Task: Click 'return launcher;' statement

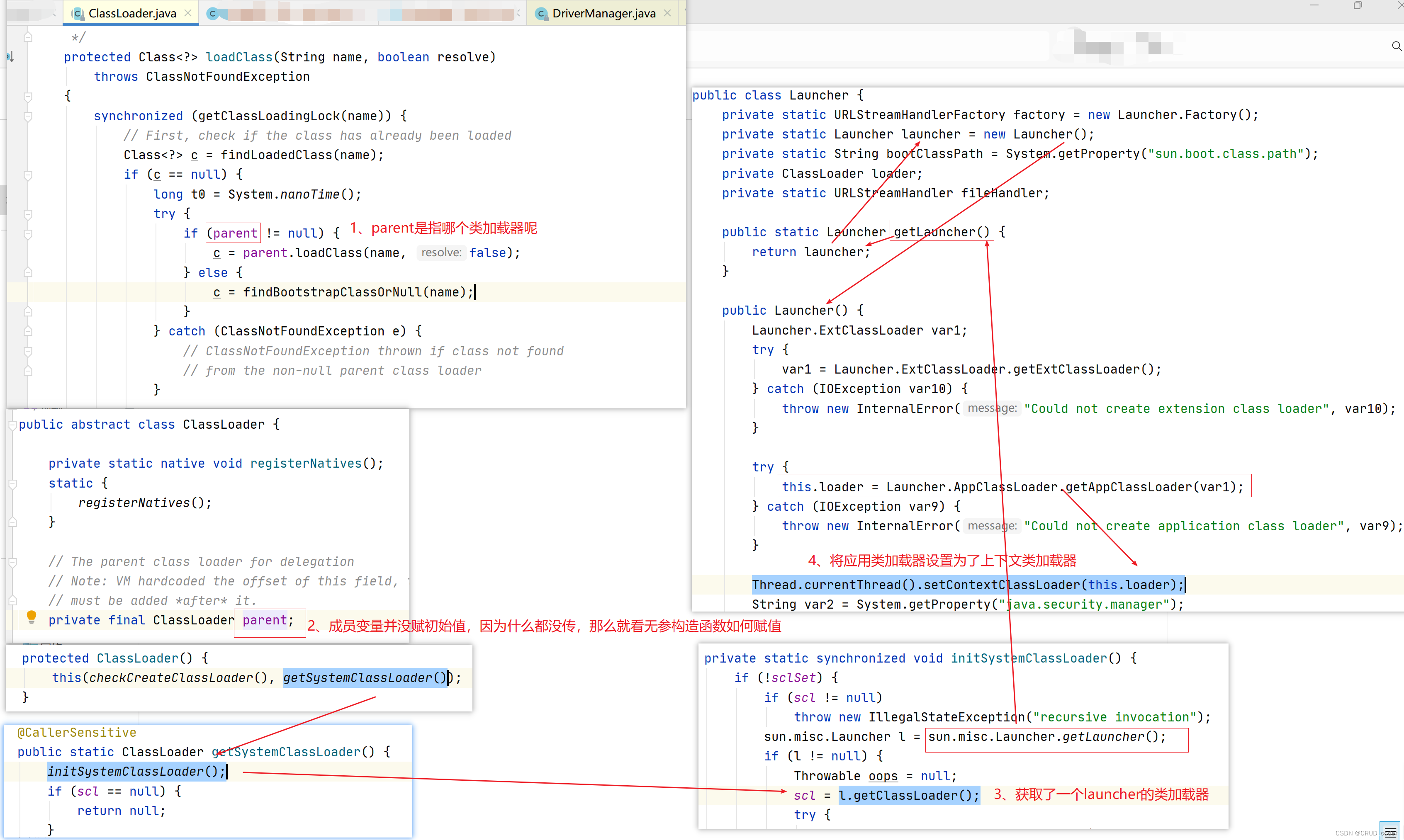Action: (x=811, y=252)
